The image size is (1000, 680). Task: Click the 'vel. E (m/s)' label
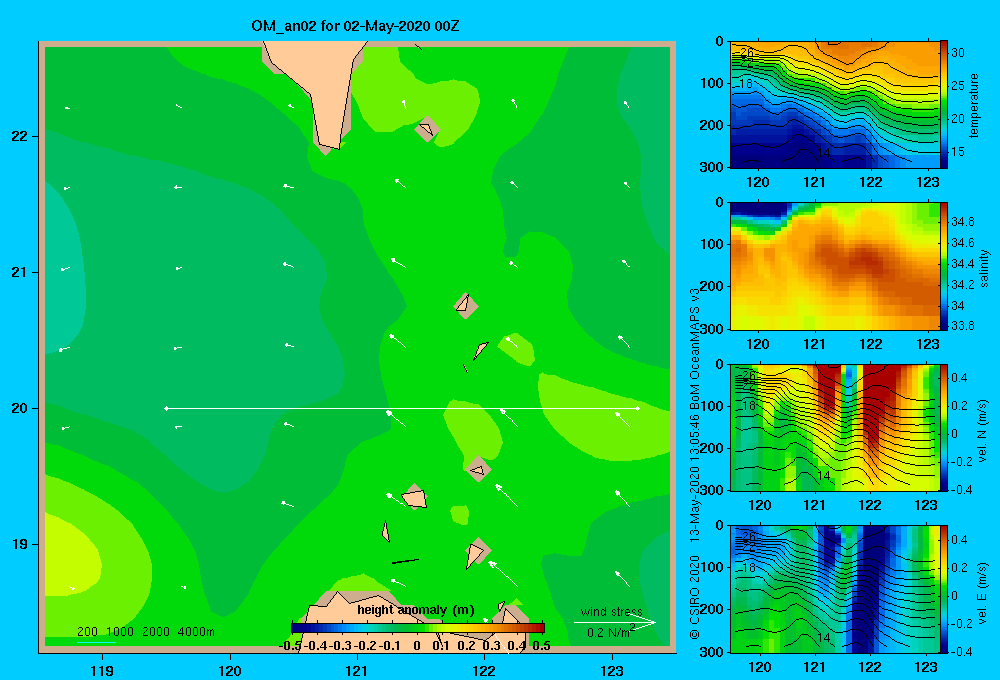click(982, 593)
